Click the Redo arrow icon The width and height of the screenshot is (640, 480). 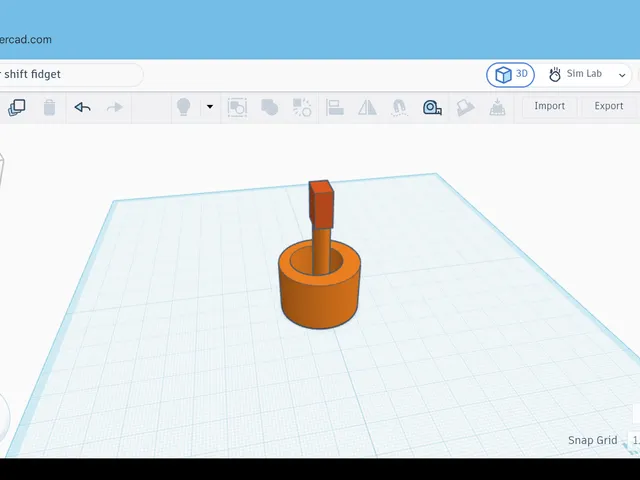point(115,107)
